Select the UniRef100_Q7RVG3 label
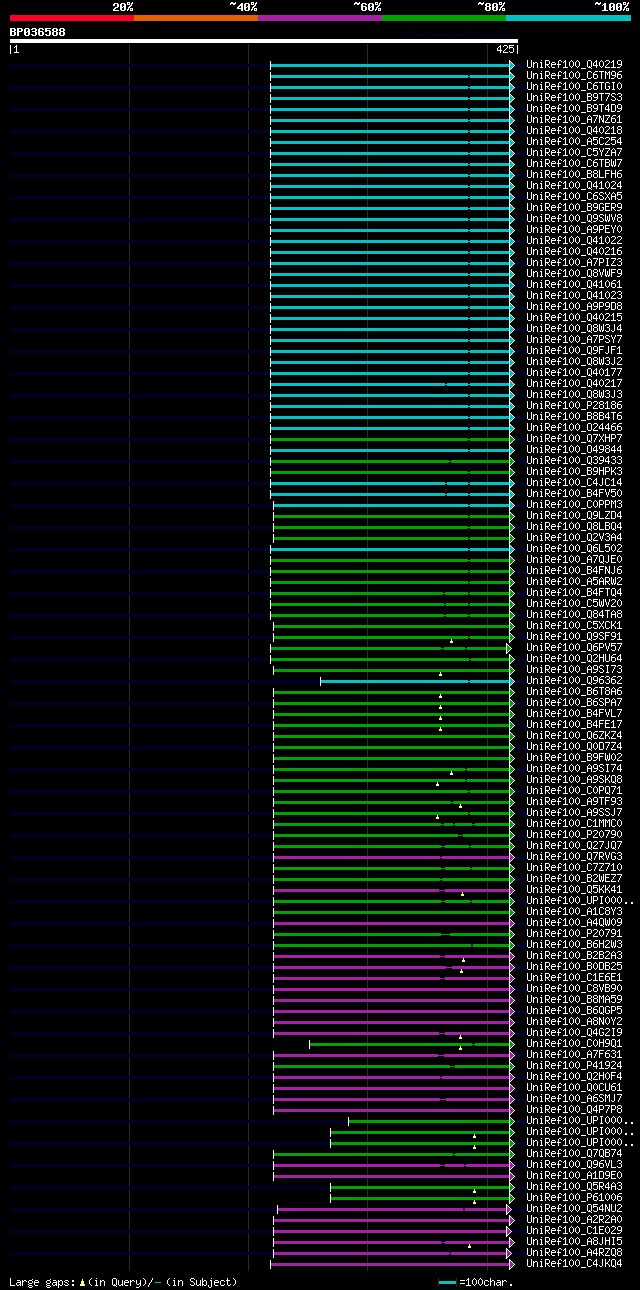This screenshot has height=1290, width=640. [x=574, y=857]
